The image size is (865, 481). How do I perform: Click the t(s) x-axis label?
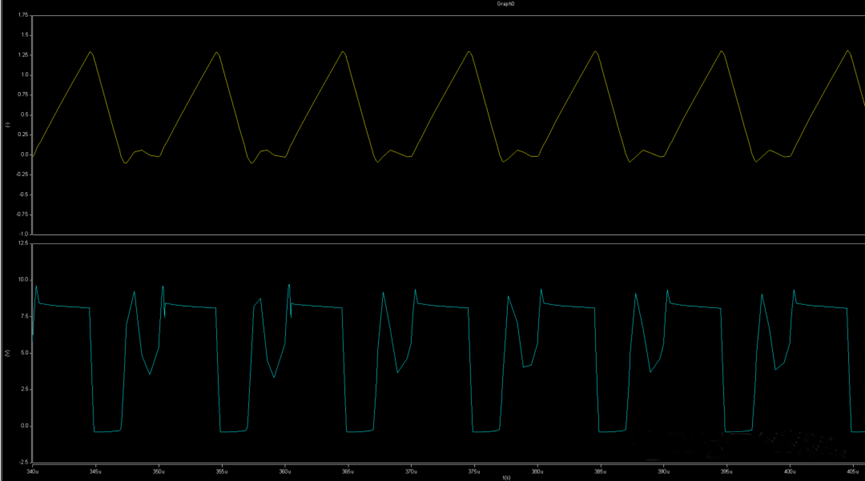pos(505,477)
